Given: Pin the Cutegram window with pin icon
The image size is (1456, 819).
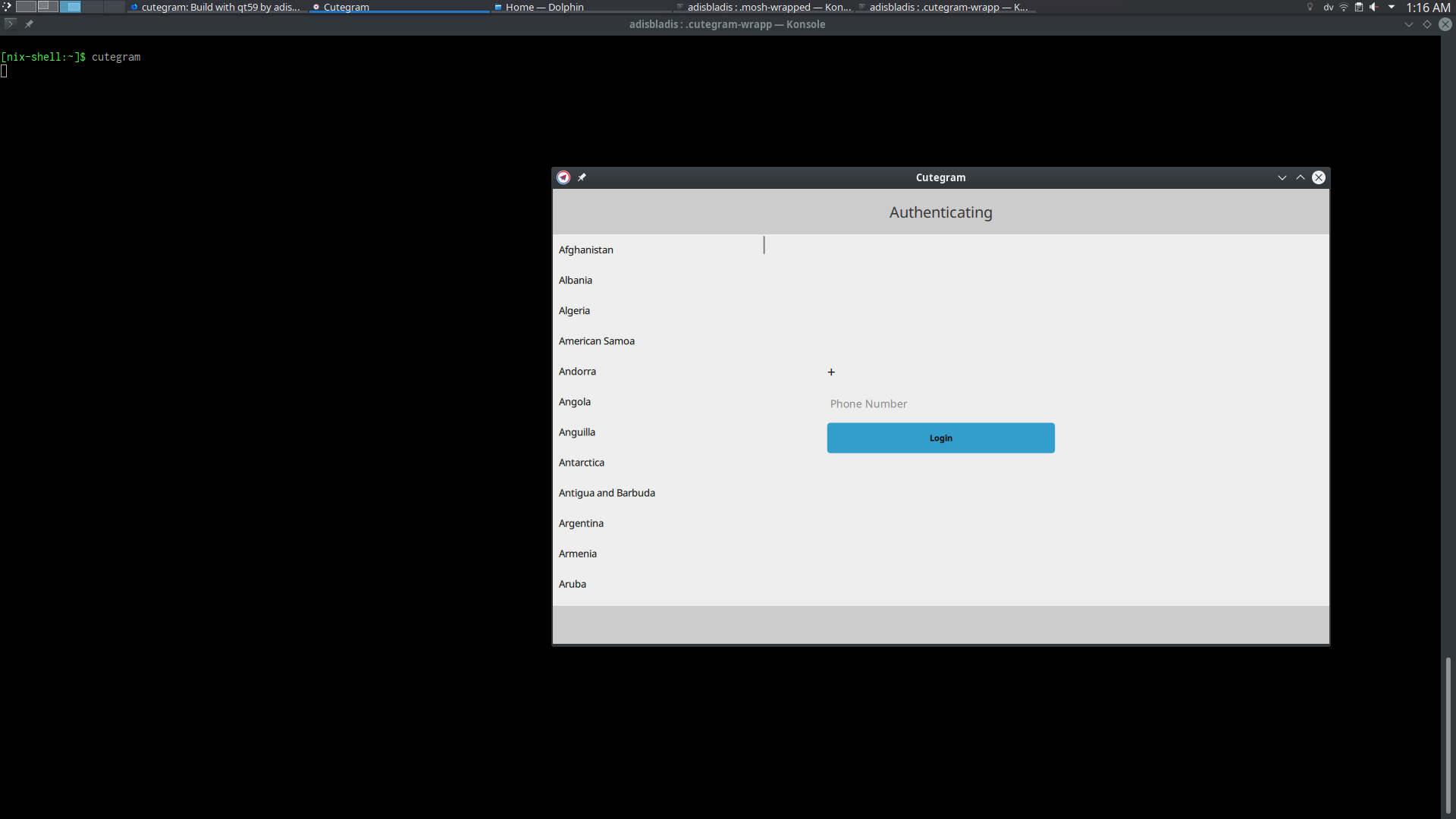Looking at the screenshot, I should tap(582, 177).
